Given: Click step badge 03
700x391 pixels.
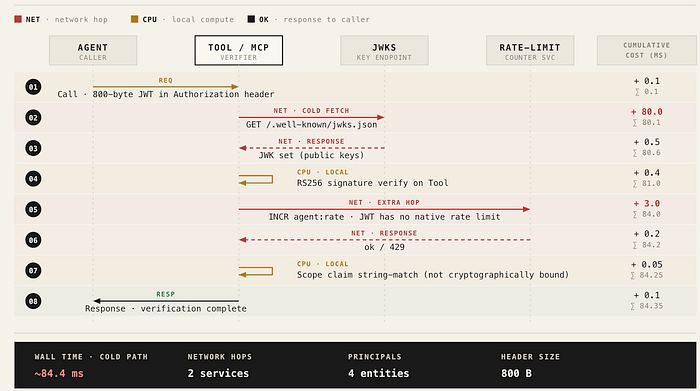Looking at the screenshot, I should click(33, 148).
